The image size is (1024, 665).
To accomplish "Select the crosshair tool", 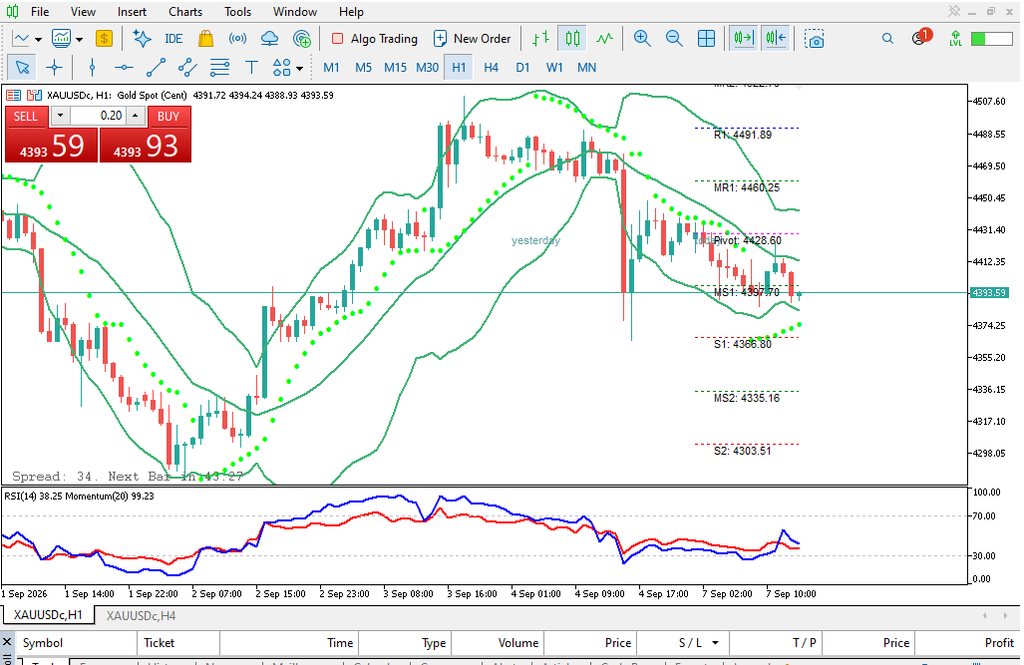I will click(54, 67).
